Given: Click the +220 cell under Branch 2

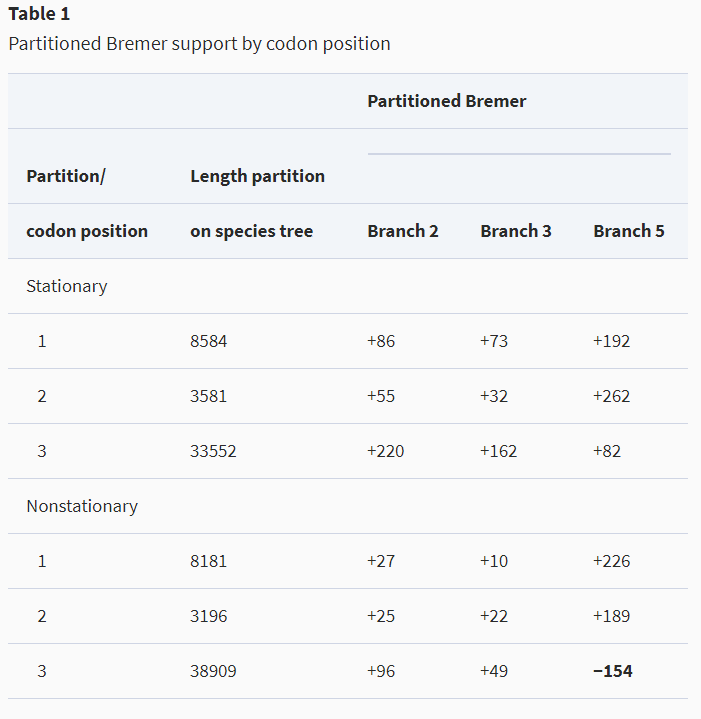Looking at the screenshot, I should tap(385, 451).
